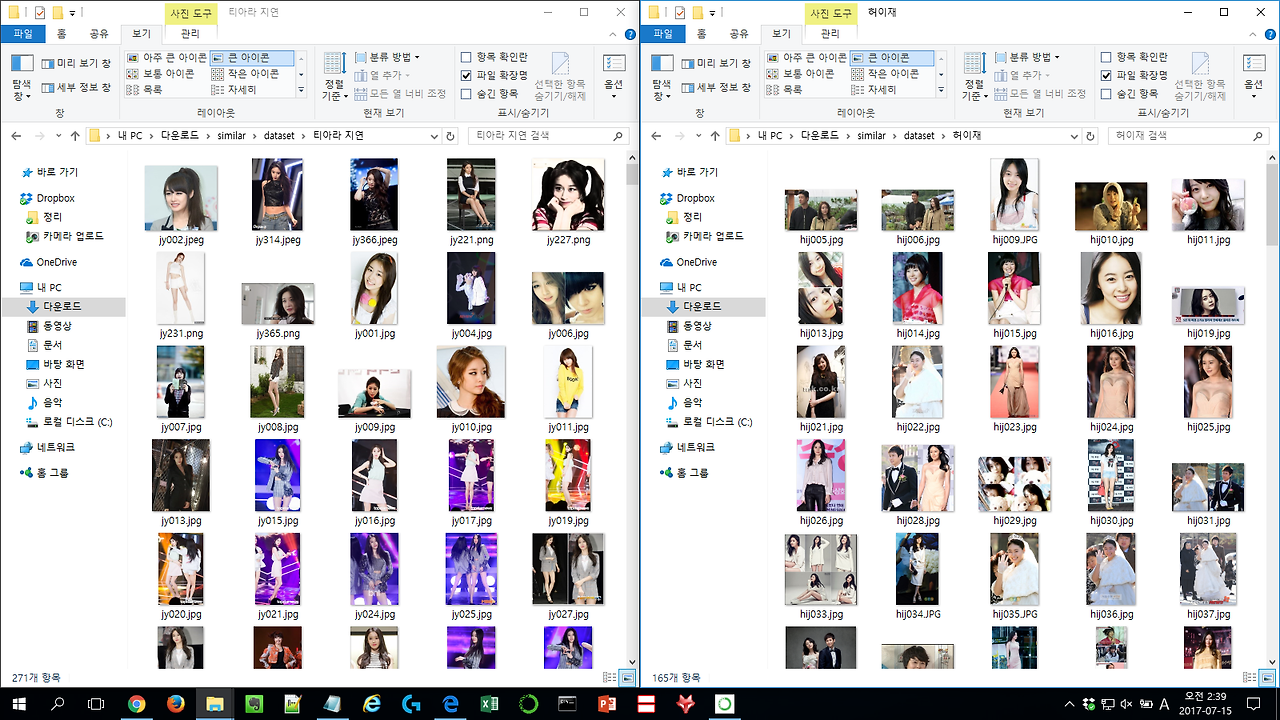Expand address bar history in 티아라 지연 window
The image size is (1280, 720).
click(x=434, y=136)
